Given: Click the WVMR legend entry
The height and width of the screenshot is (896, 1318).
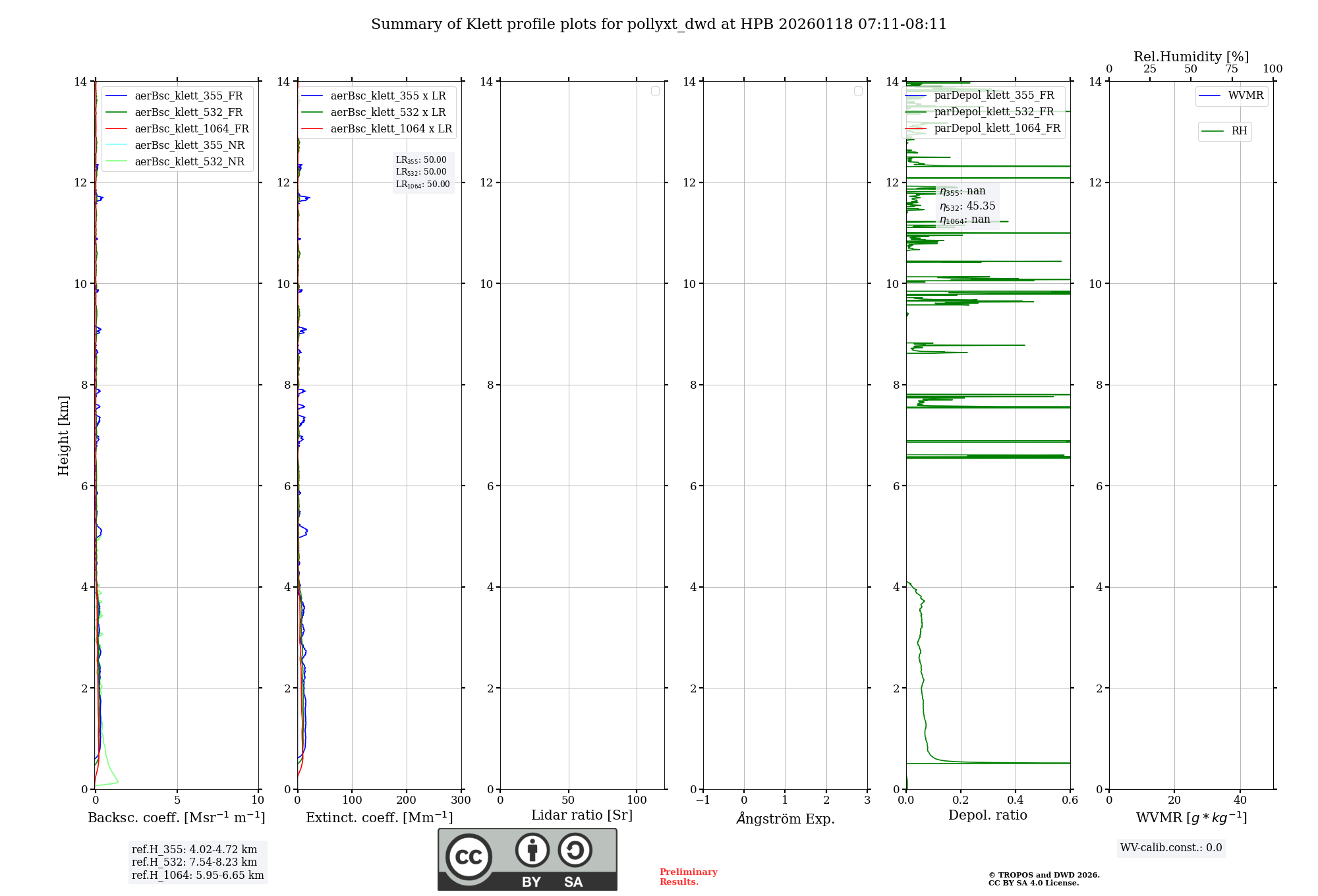Looking at the screenshot, I should (x=1245, y=96).
